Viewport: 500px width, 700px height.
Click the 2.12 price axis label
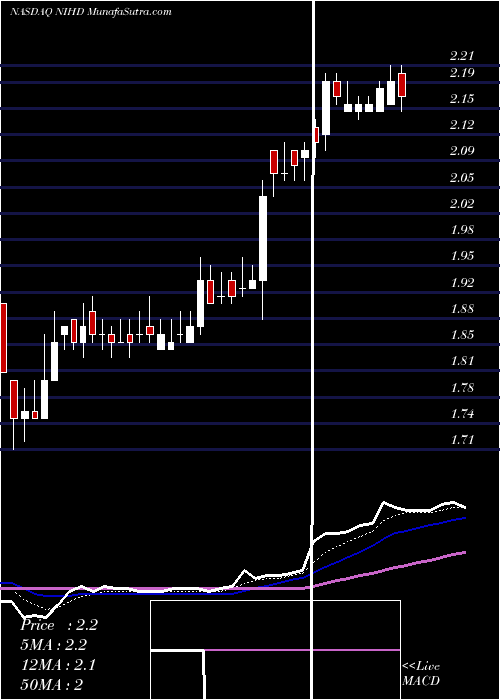(462, 125)
